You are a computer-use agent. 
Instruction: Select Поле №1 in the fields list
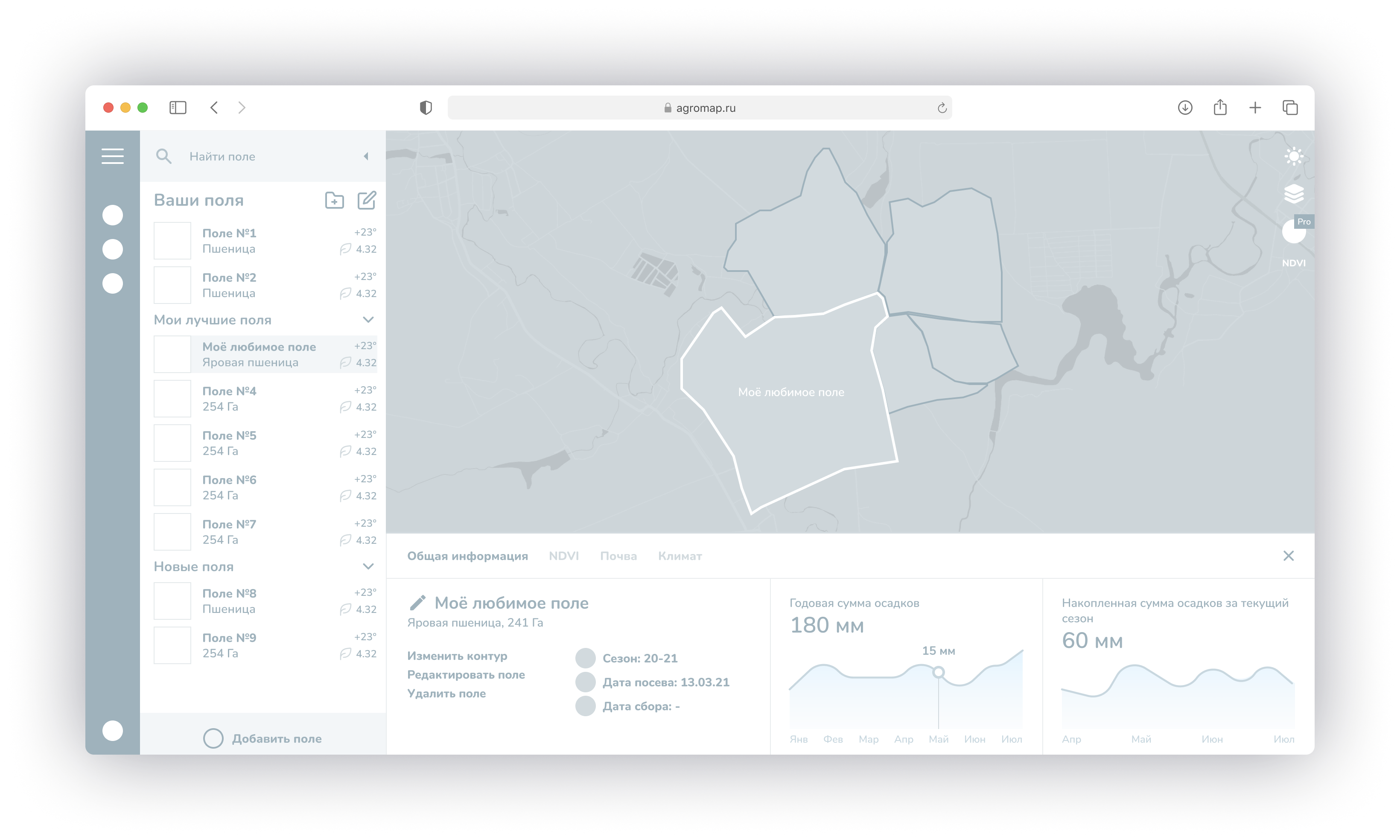pos(265,241)
